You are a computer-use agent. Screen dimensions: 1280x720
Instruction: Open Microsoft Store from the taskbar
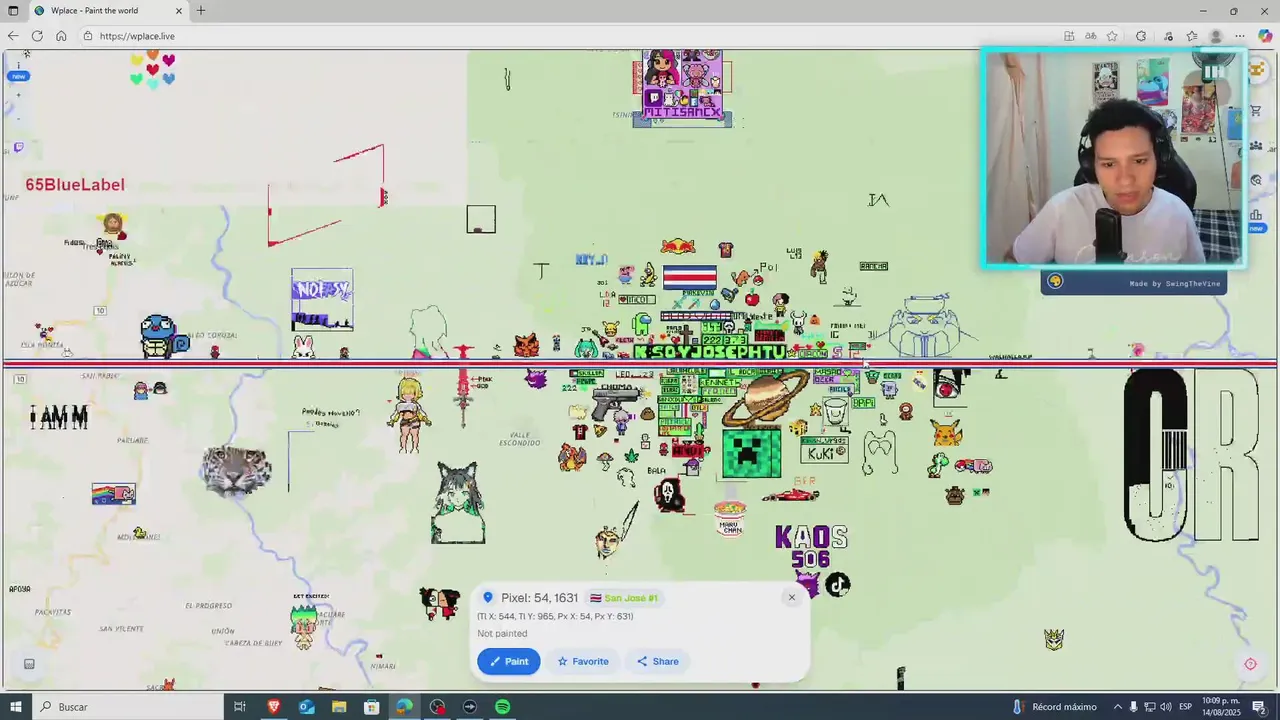pos(371,707)
